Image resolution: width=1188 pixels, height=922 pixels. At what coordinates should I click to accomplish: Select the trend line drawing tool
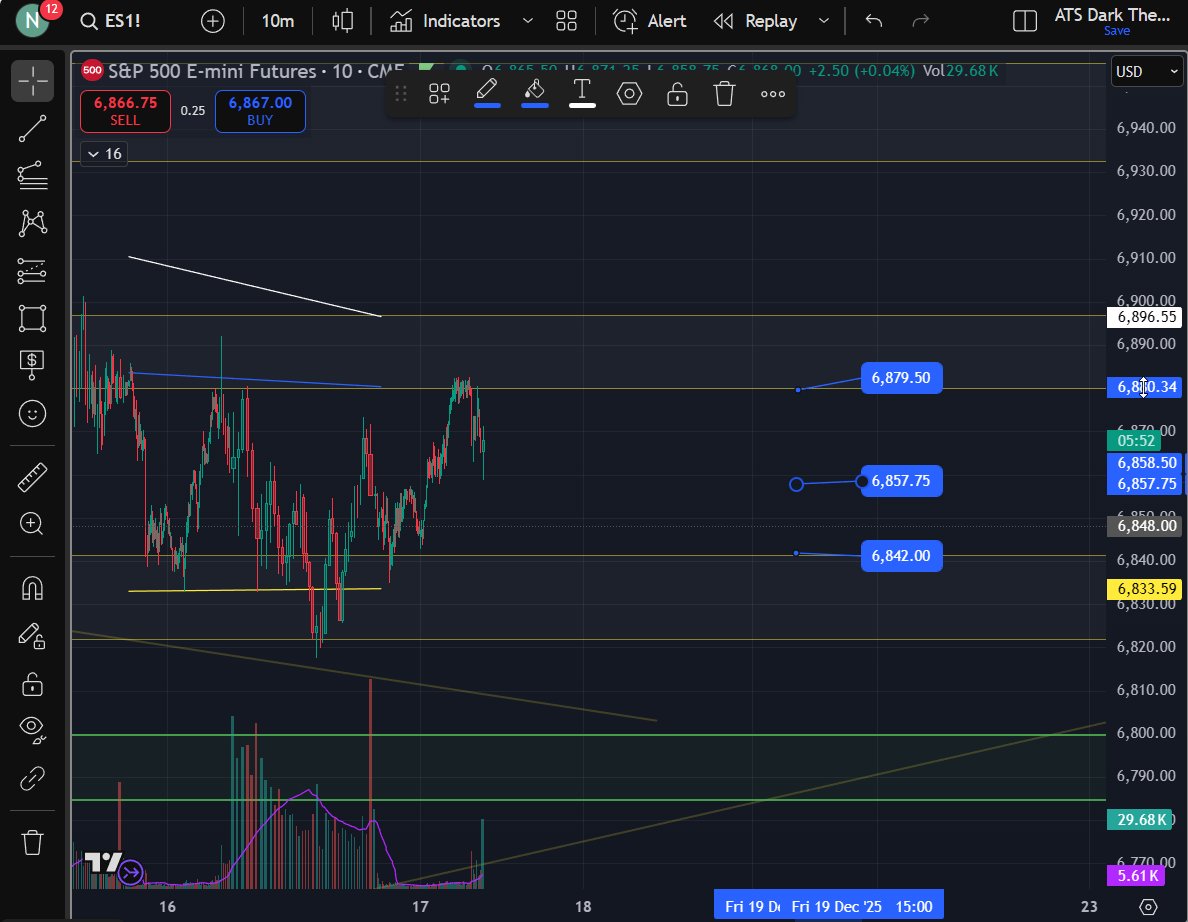tap(32, 129)
